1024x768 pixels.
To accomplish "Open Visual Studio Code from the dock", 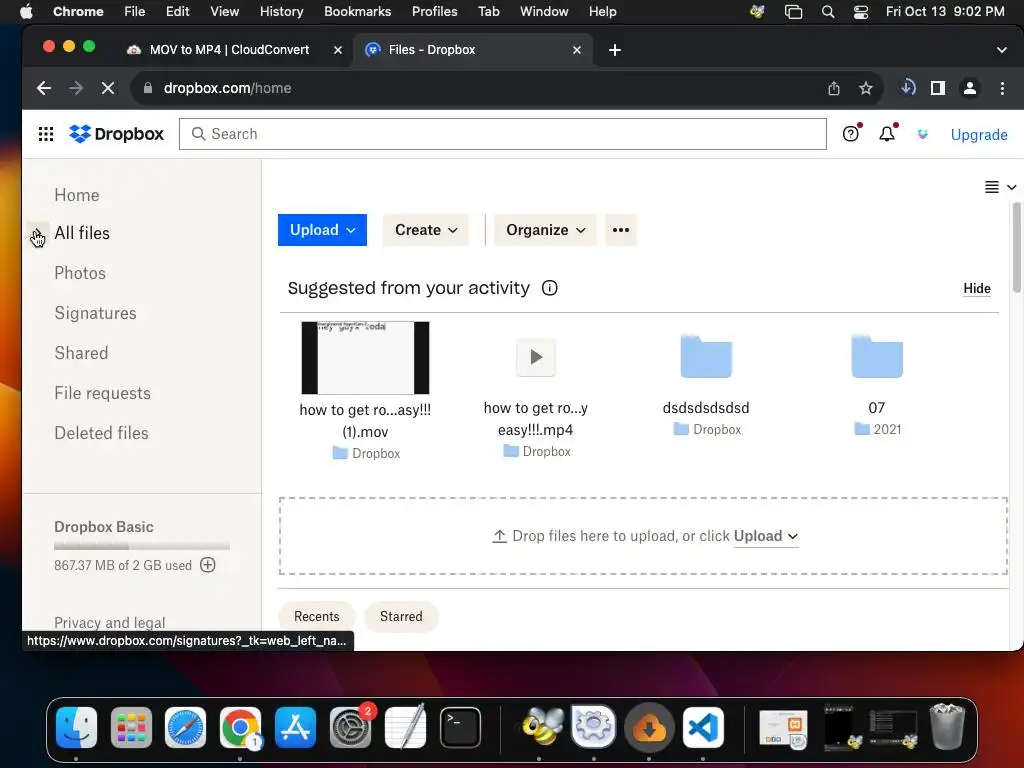I will point(703,727).
